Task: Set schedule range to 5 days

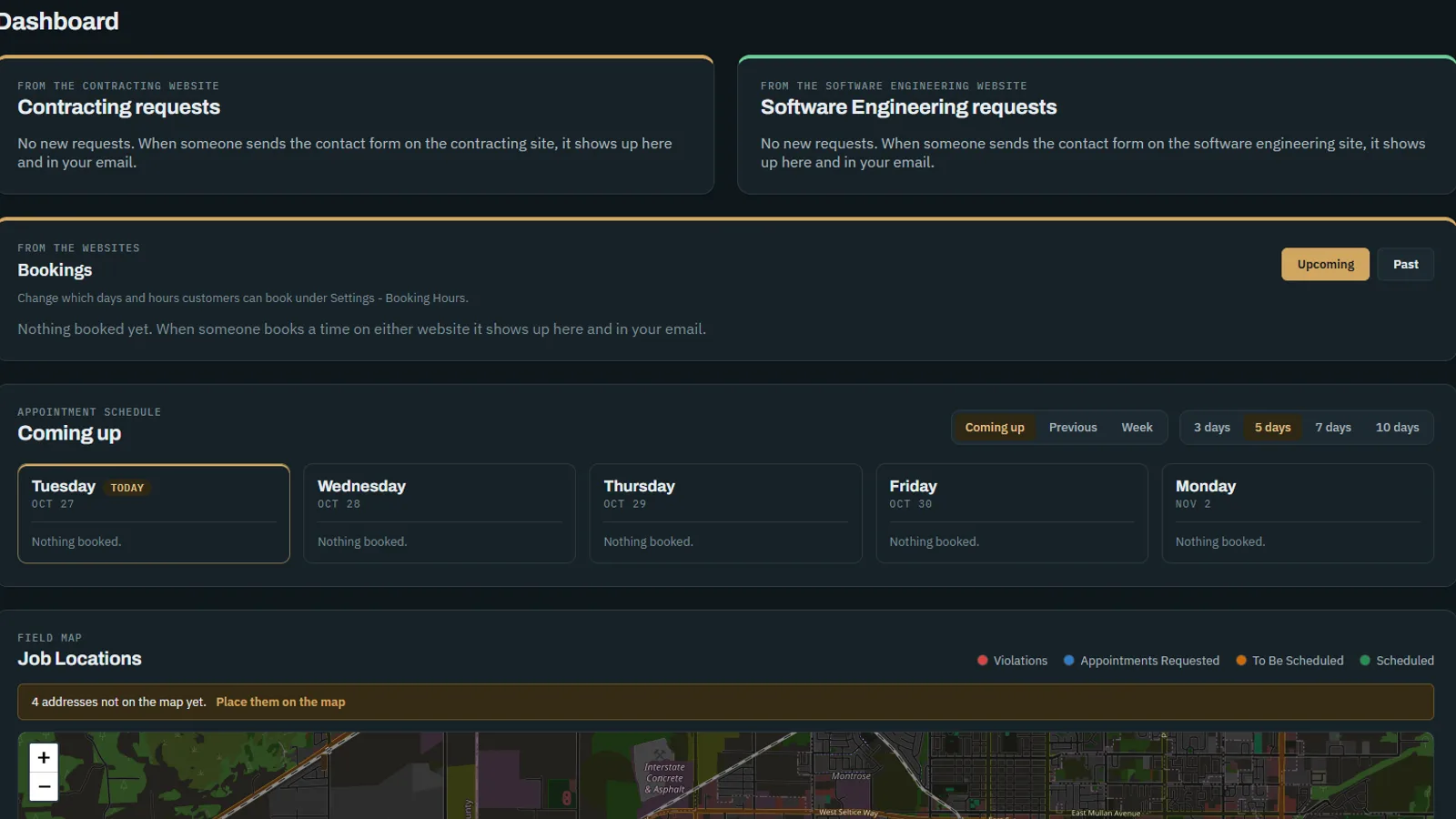Action: pyautogui.click(x=1272, y=427)
